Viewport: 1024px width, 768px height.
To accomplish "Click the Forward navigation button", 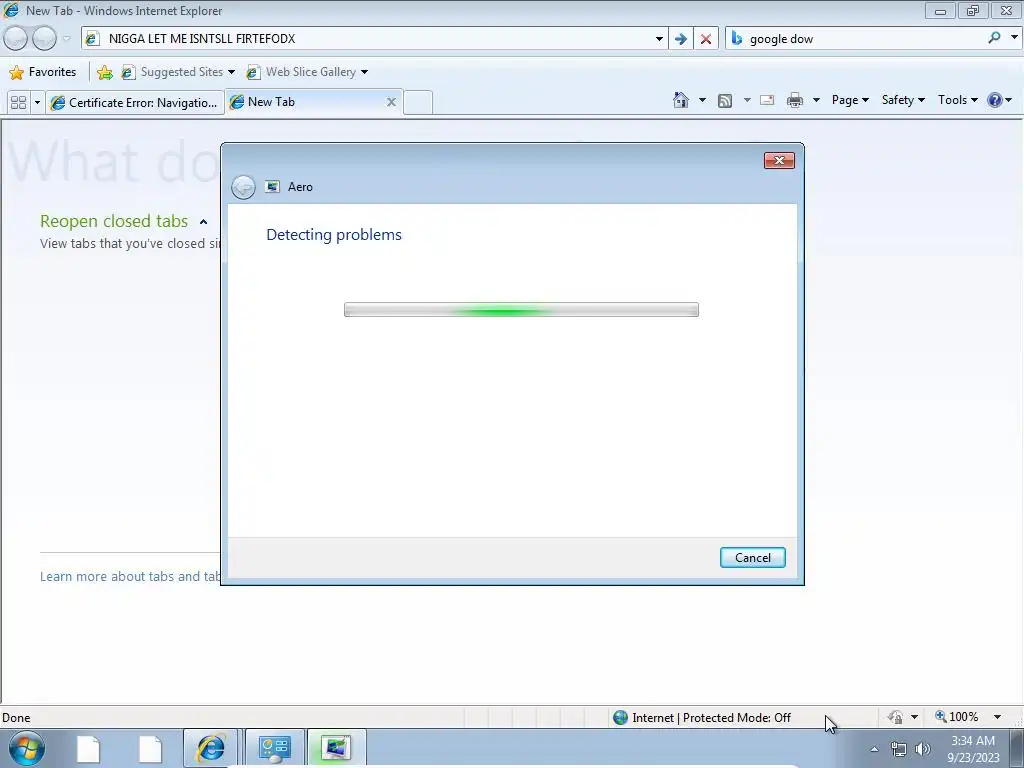I will [44, 39].
